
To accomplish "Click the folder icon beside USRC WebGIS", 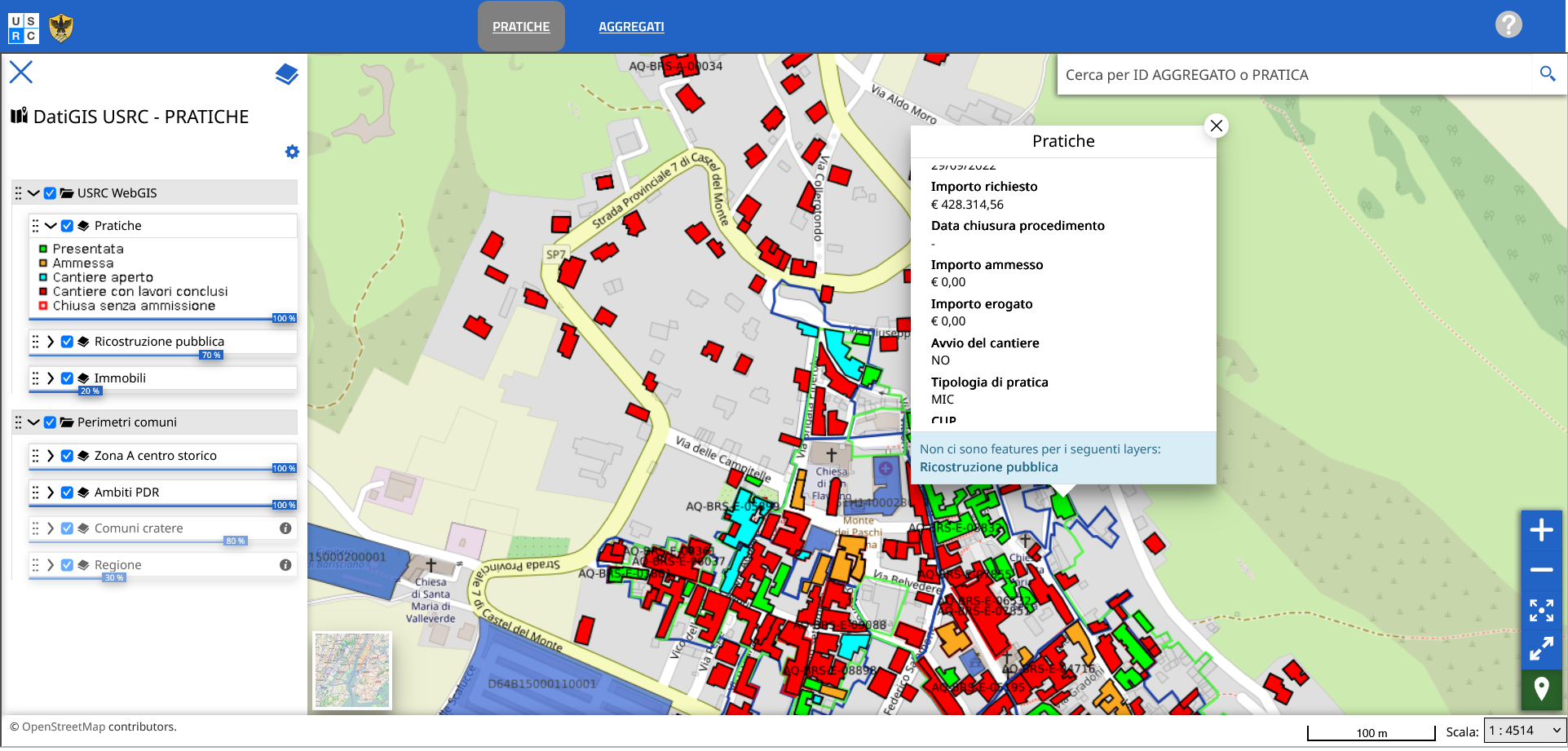I will pyautogui.click(x=67, y=193).
